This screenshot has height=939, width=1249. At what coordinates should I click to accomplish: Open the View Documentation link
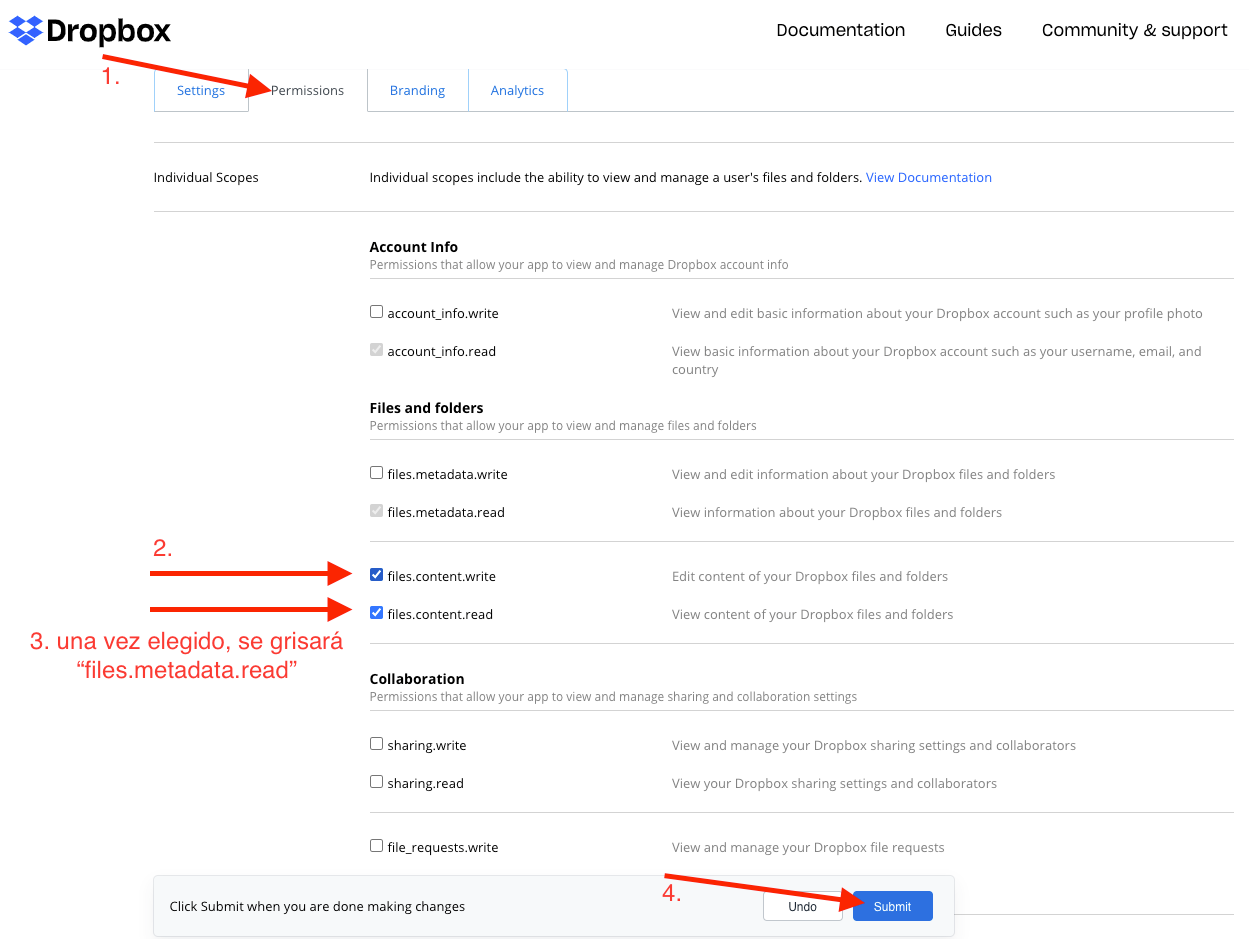pos(929,177)
